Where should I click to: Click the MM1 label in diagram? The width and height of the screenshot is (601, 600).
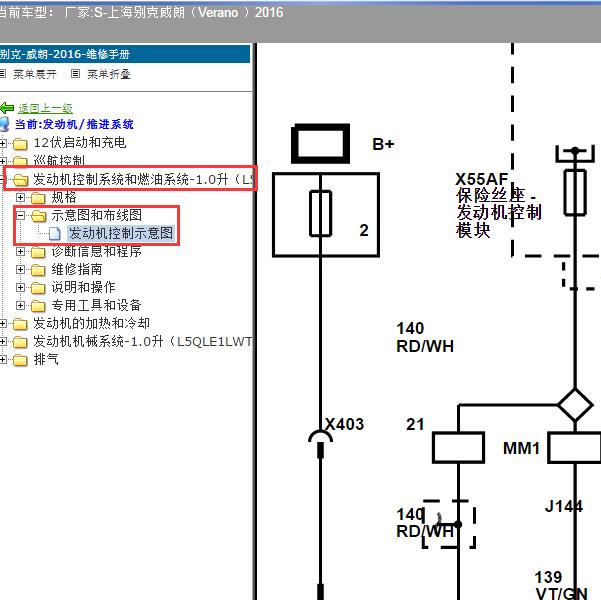[521, 448]
